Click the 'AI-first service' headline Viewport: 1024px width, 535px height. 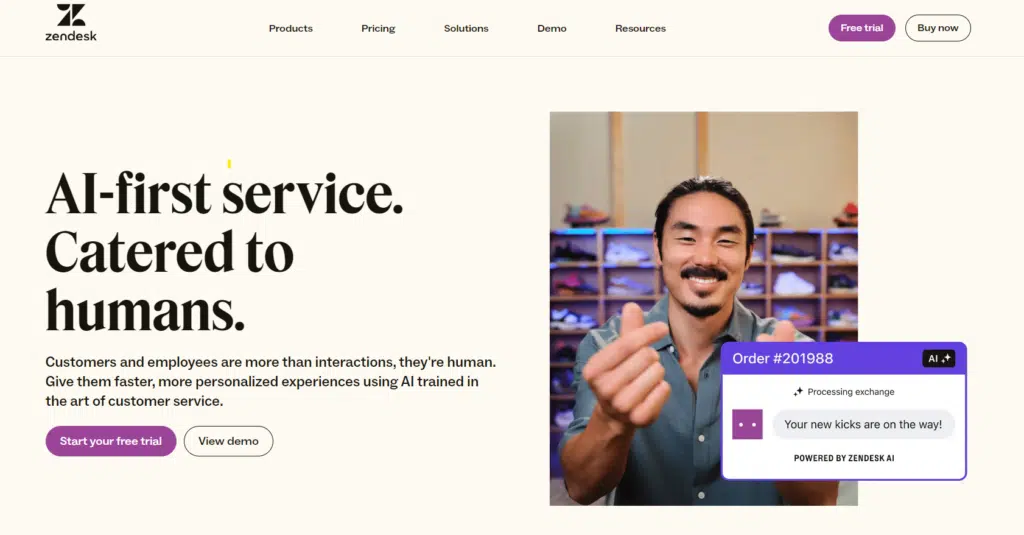pyautogui.click(x=224, y=193)
